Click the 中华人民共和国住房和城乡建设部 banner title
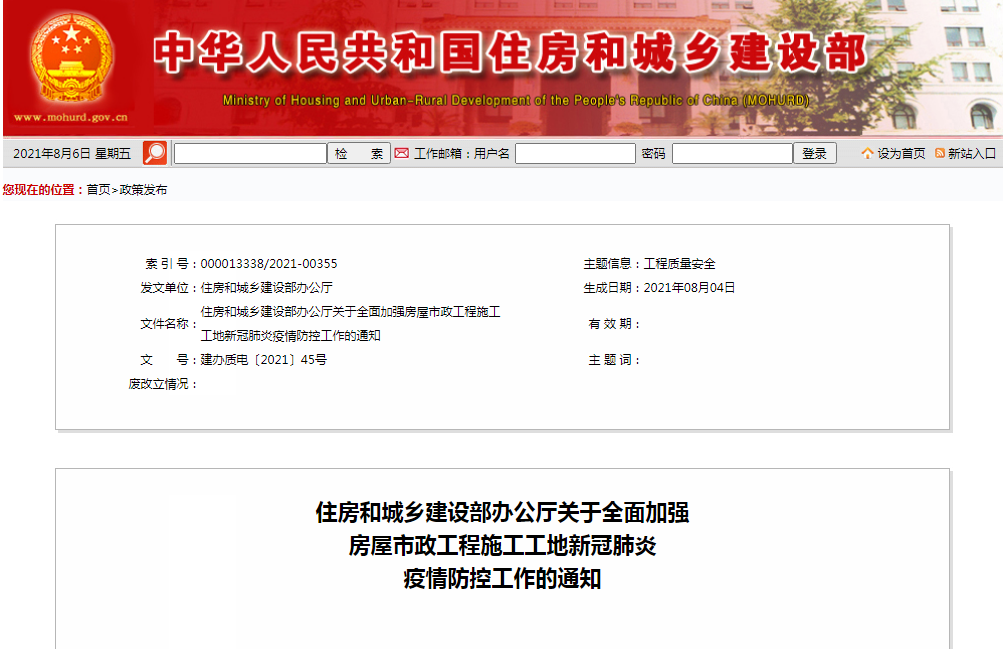1006x649 pixels. (510, 52)
